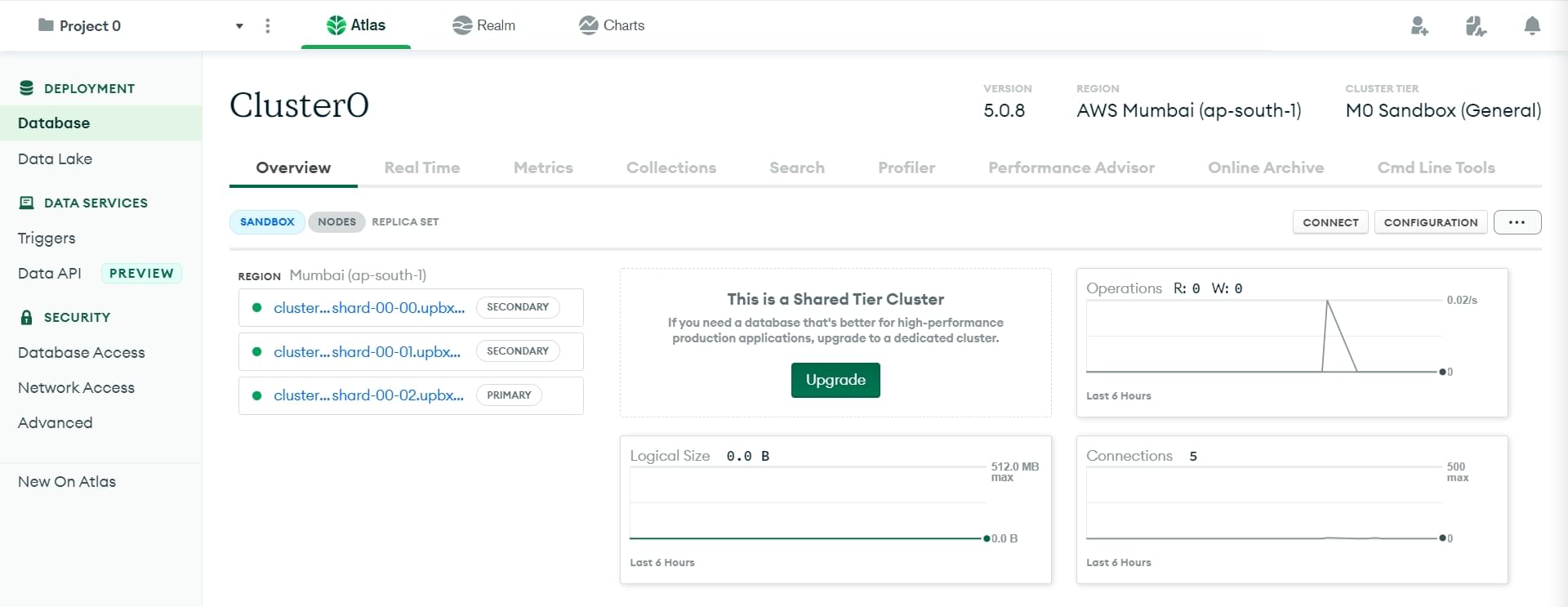
Task: Click the Logical Size chart
Action: coord(835,510)
